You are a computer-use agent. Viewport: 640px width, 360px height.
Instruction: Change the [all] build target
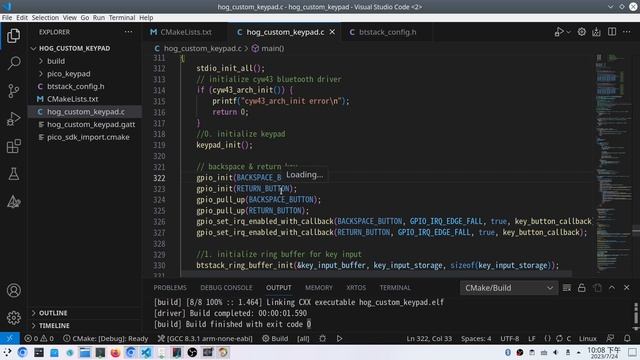point(303,338)
